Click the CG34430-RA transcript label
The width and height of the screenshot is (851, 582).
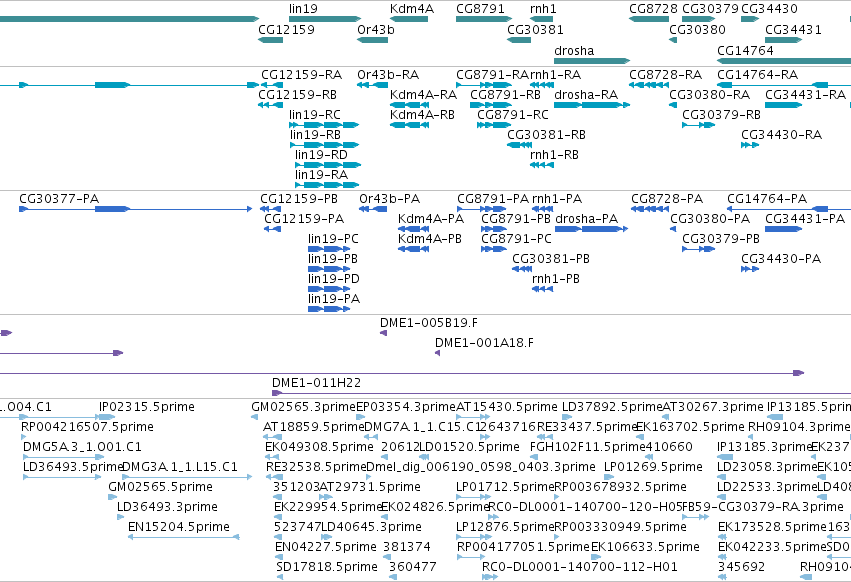pyautogui.click(x=782, y=135)
